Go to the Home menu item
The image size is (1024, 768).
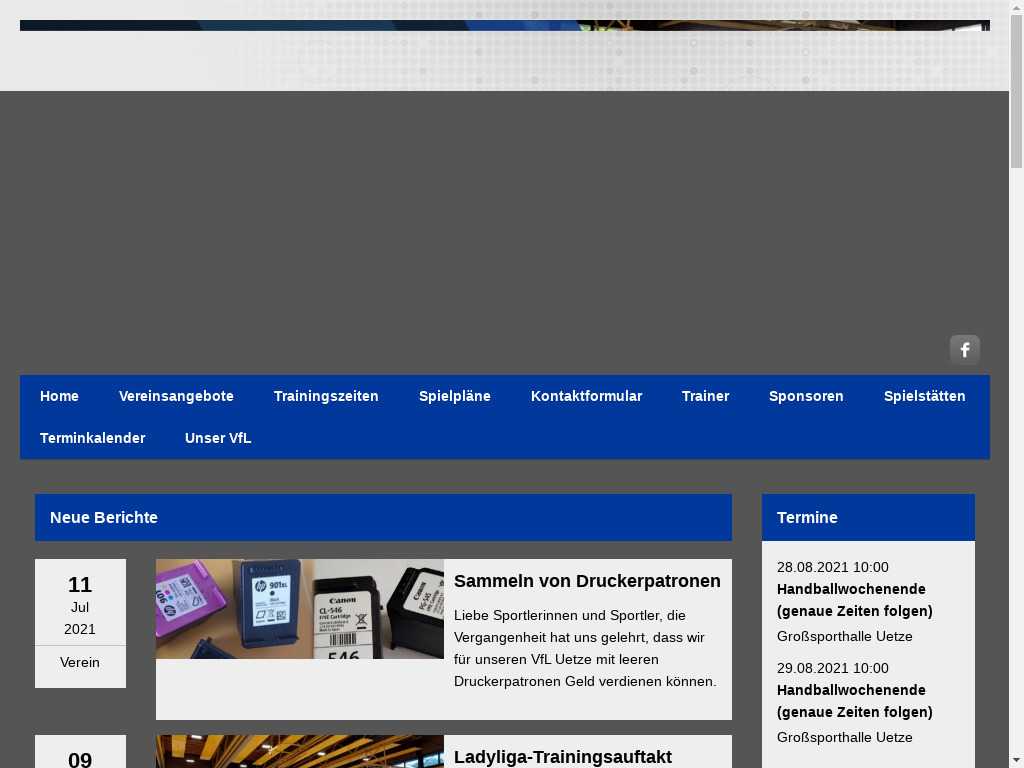tap(59, 396)
